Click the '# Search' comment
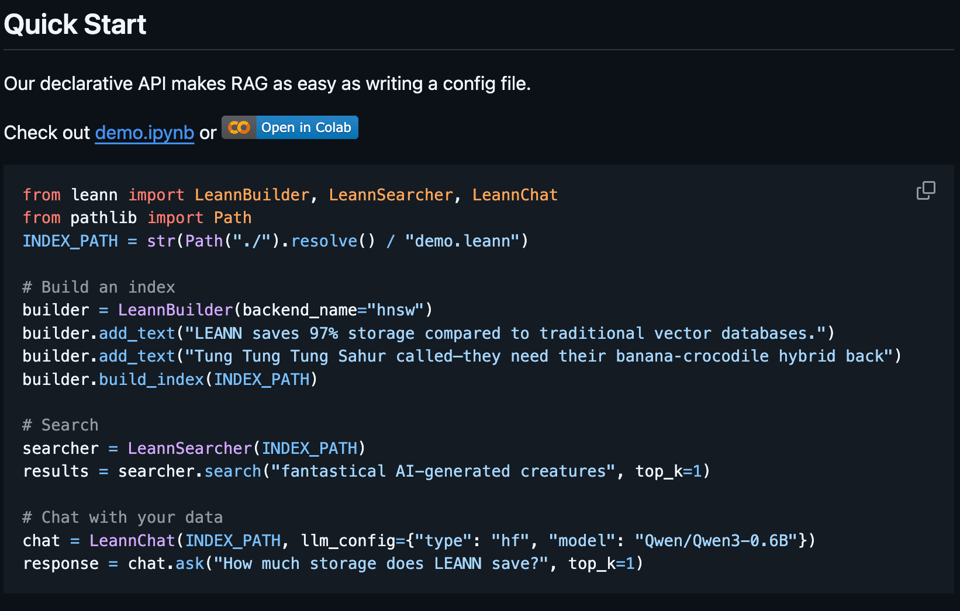Viewport: 960px width, 611px height. click(60, 425)
